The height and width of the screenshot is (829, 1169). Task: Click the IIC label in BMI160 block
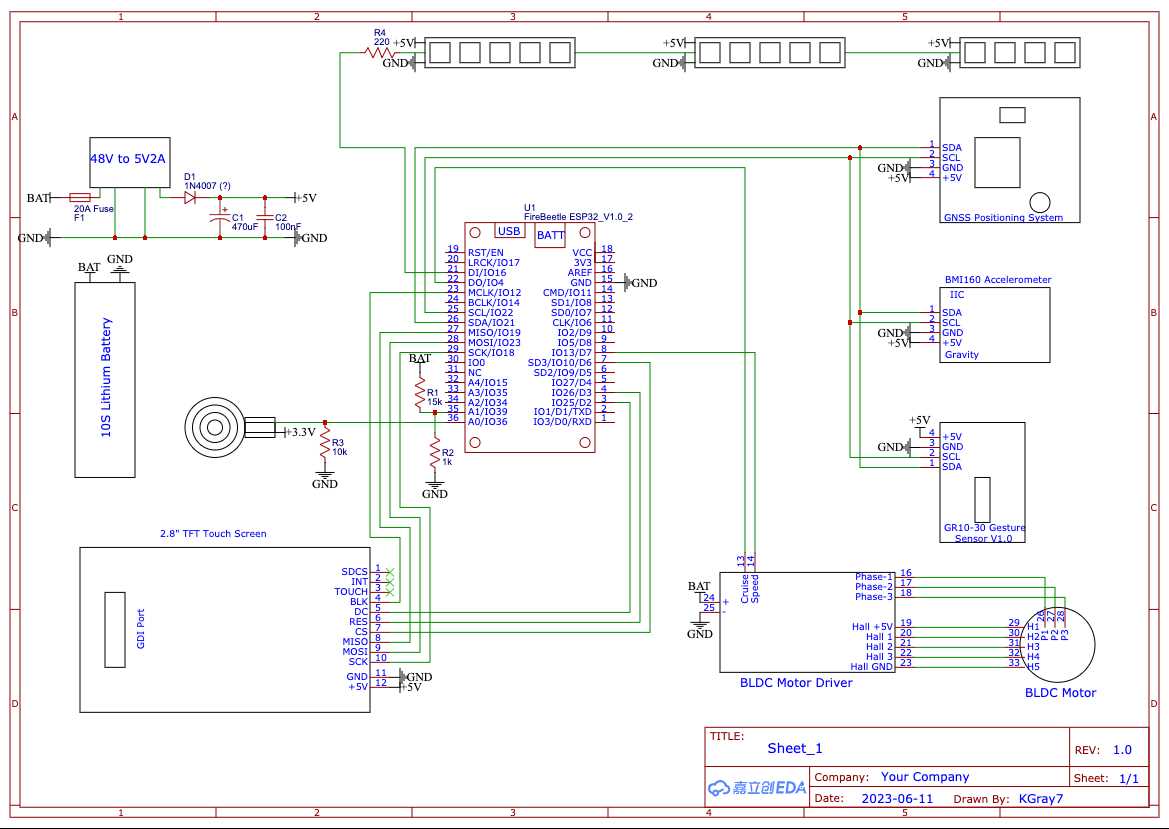957,295
